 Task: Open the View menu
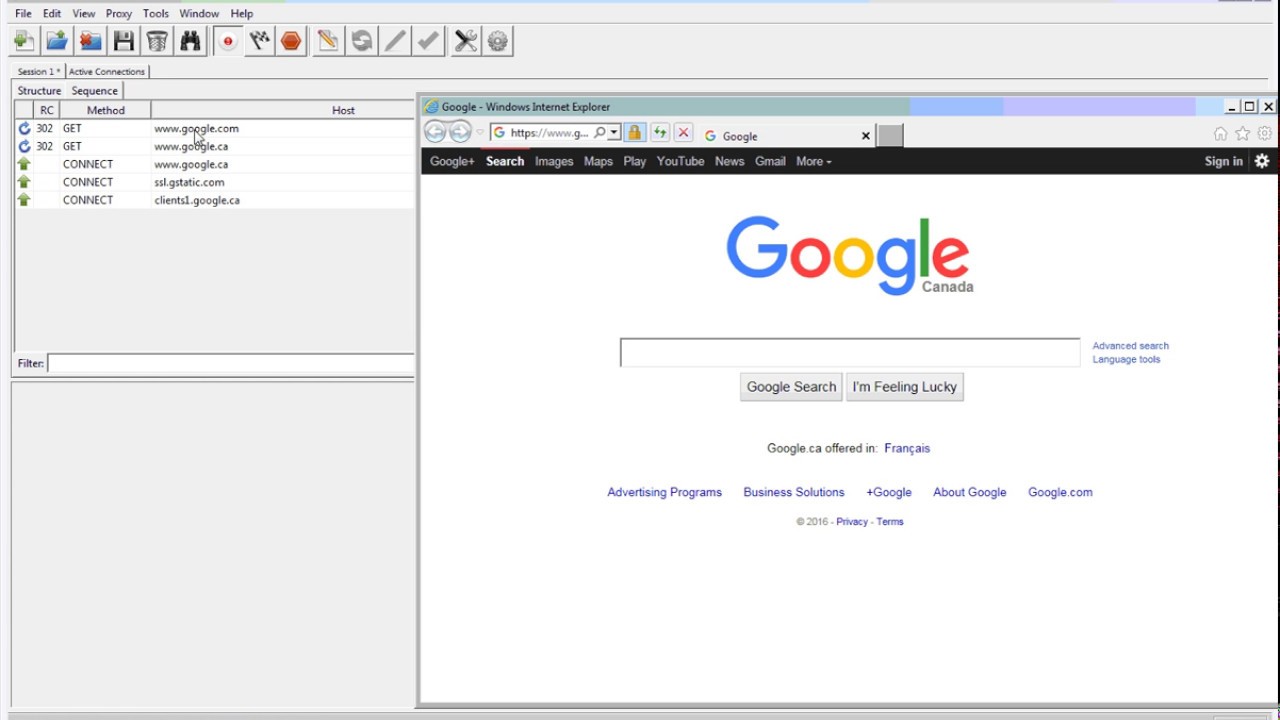[x=84, y=13]
